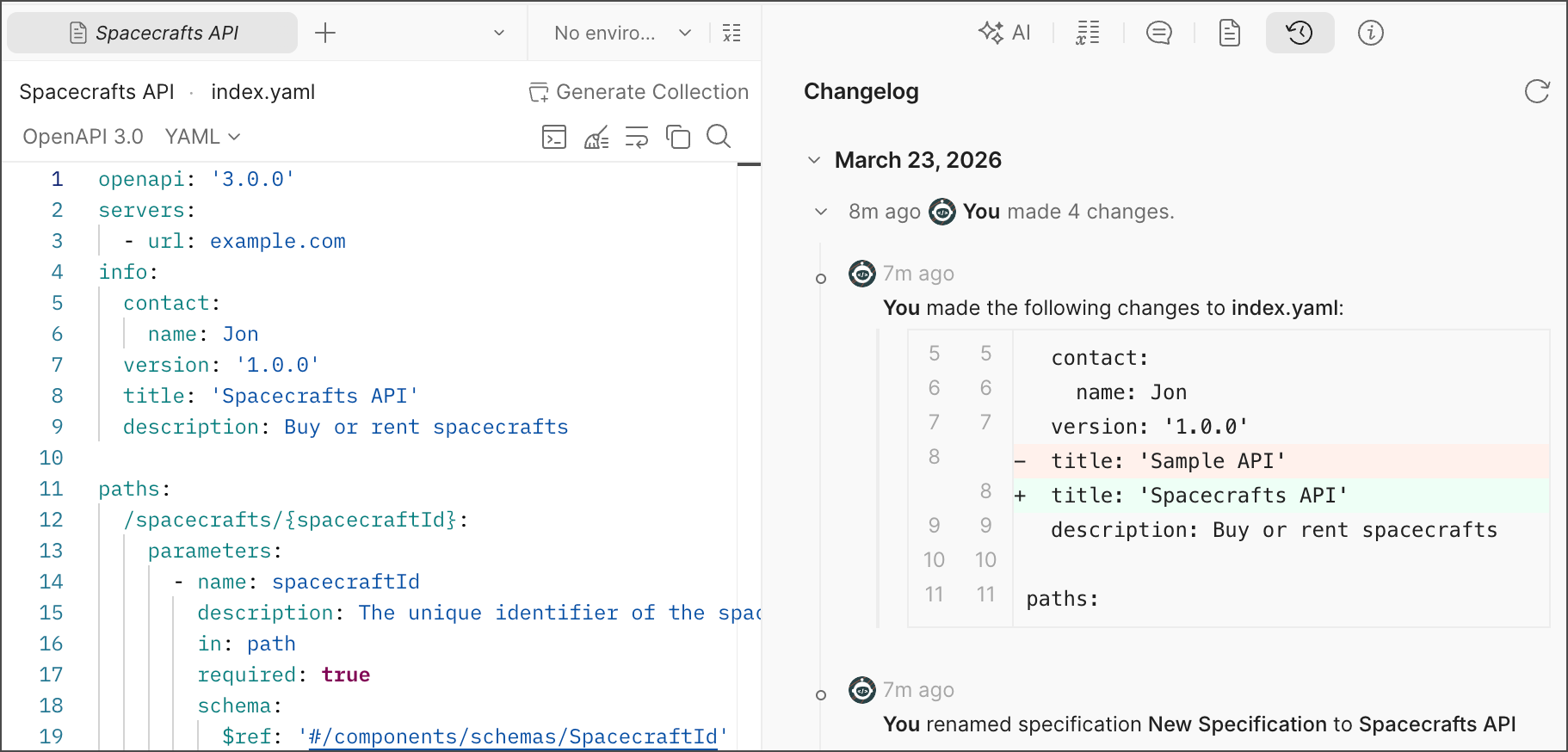Toggle word wrap in the editor
This screenshot has height=752, width=1568.
[x=637, y=137]
